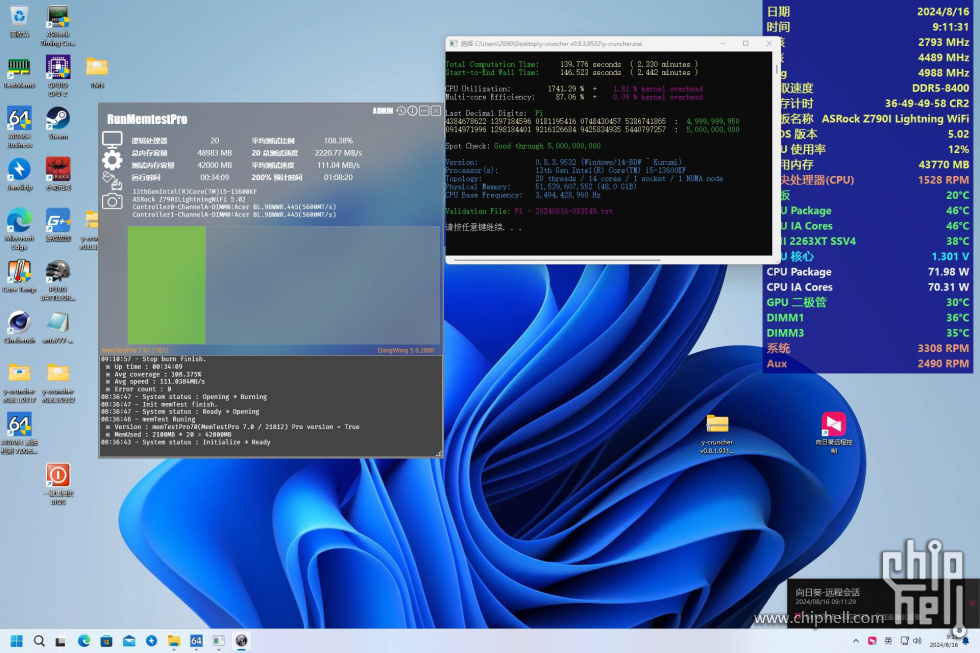
Task: Launch CPUID CPU-Z shortcut
Action: 58,76
